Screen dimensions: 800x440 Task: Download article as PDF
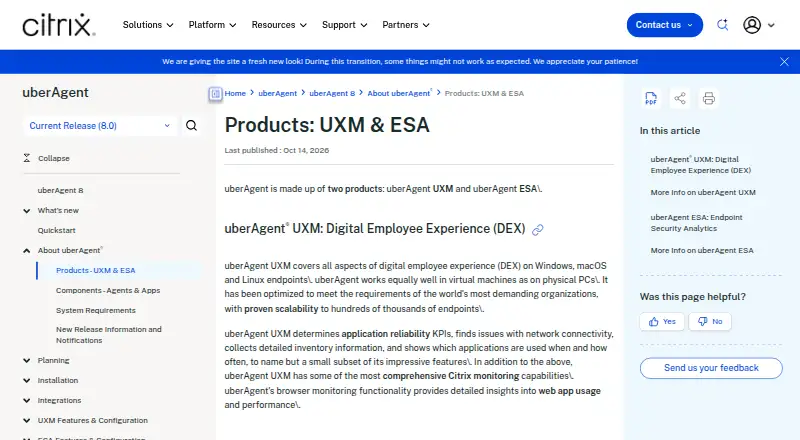tap(651, 98)
